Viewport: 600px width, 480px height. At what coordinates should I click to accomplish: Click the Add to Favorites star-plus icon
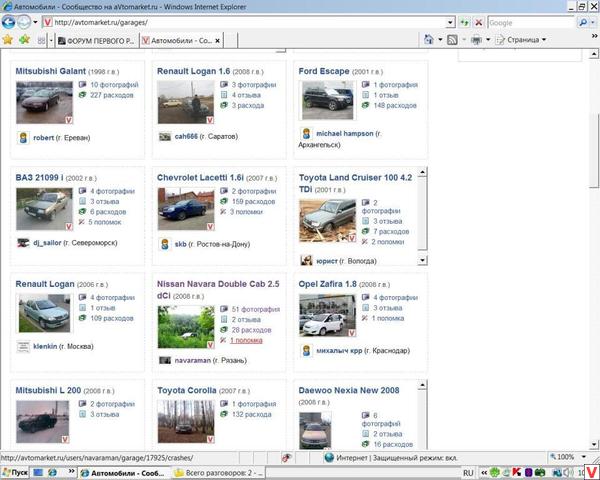pyautogui.click(x=24, y=39)
